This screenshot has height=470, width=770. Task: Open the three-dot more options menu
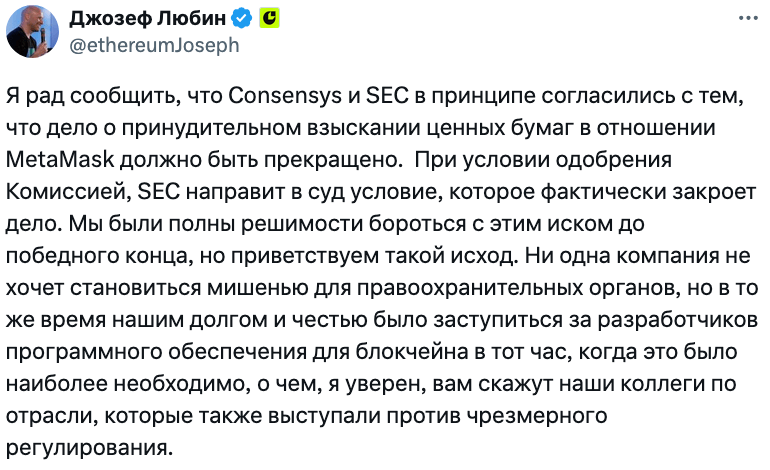pos(748,19)
